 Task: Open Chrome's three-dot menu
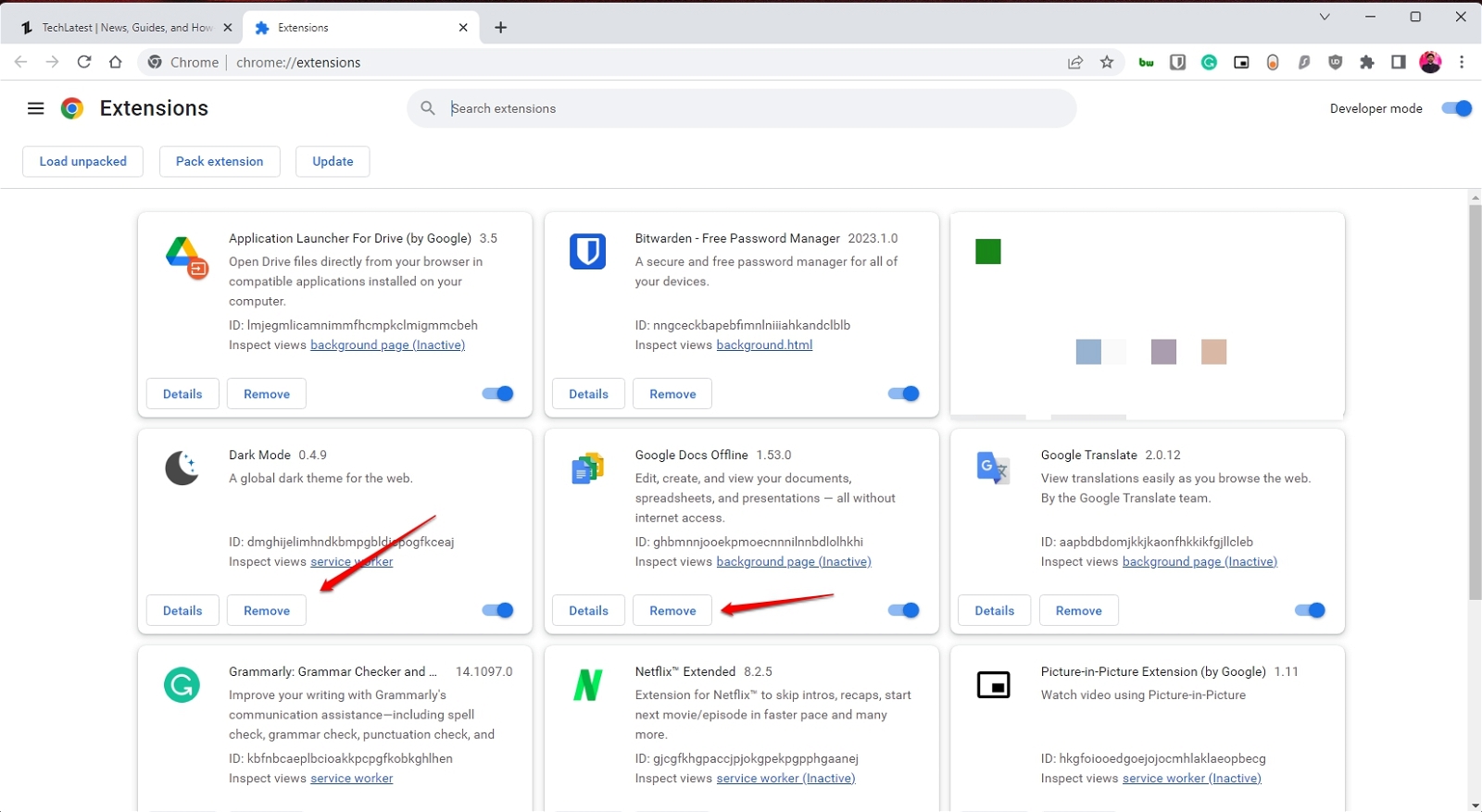(x=1462, y=63)
